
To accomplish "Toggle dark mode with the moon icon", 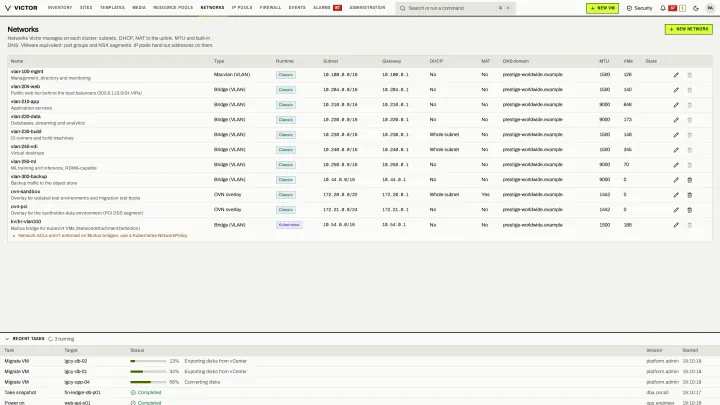I will tap(696, 8).
